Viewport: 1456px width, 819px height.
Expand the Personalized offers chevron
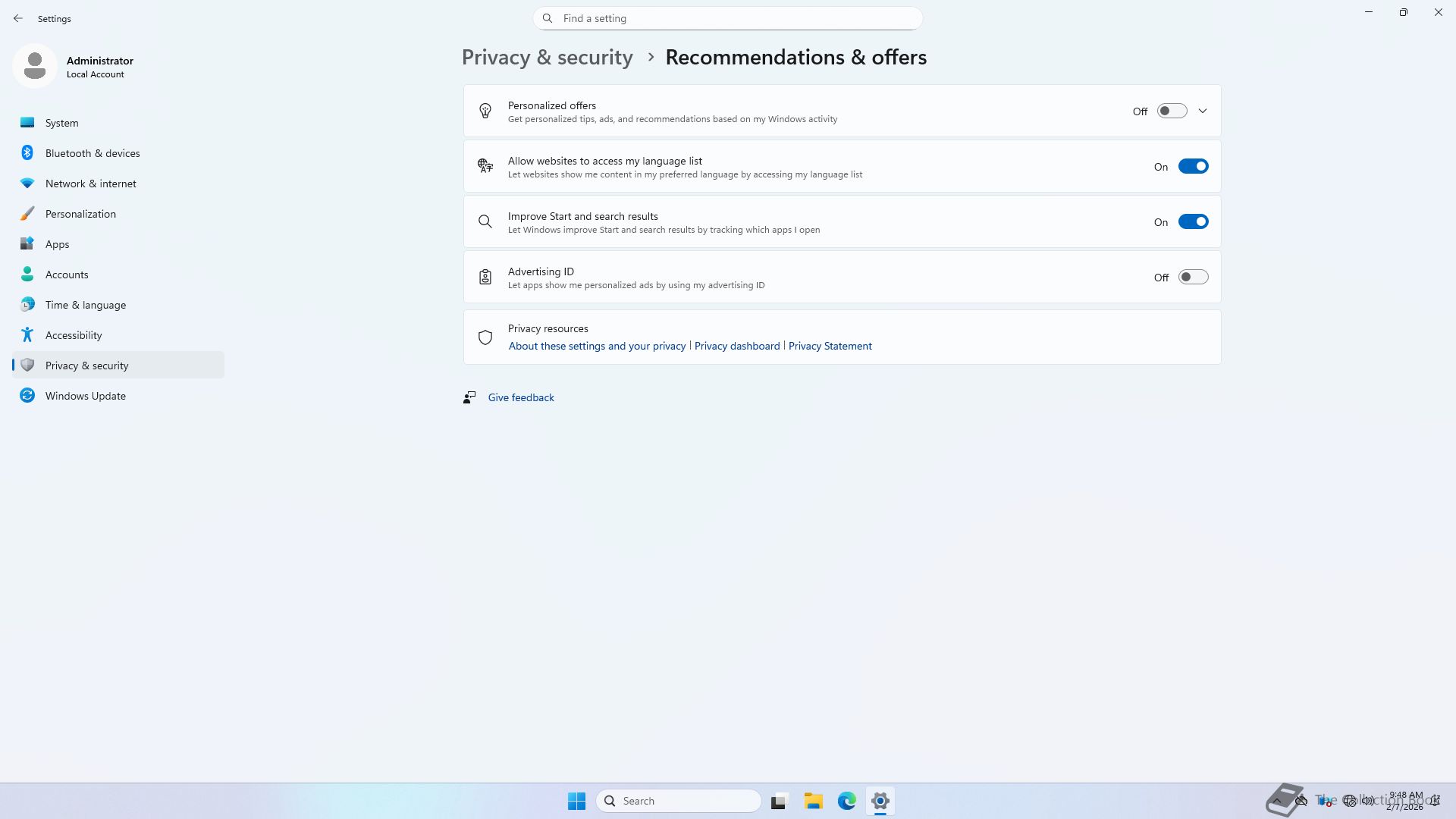click(x=1203, y=111)
